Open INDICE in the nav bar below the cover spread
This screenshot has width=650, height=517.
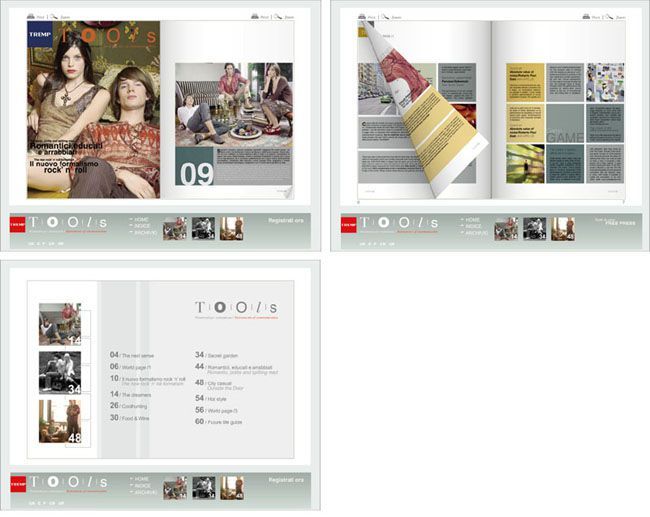point(142,226)
